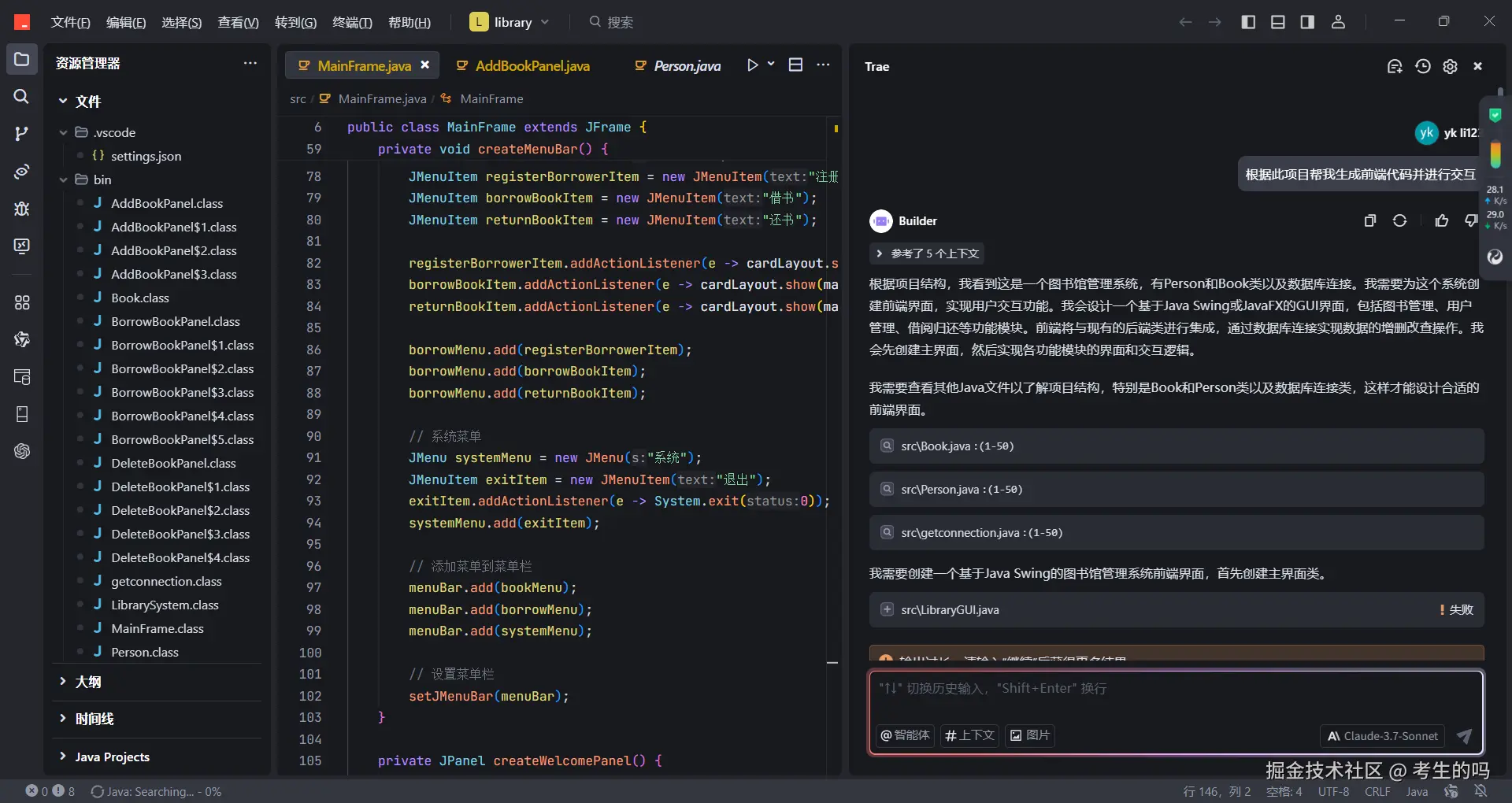Open notifications bell in status bar
Viewport: 1512px width, 803px height.
(x=1480, y=791)
